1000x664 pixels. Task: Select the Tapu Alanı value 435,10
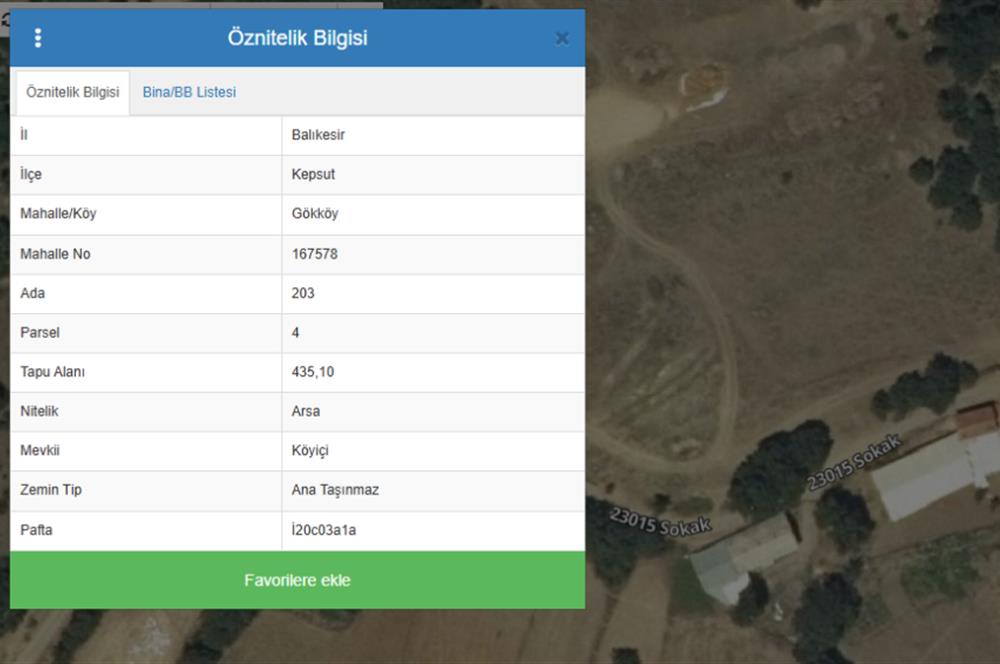tap(313, 372)
